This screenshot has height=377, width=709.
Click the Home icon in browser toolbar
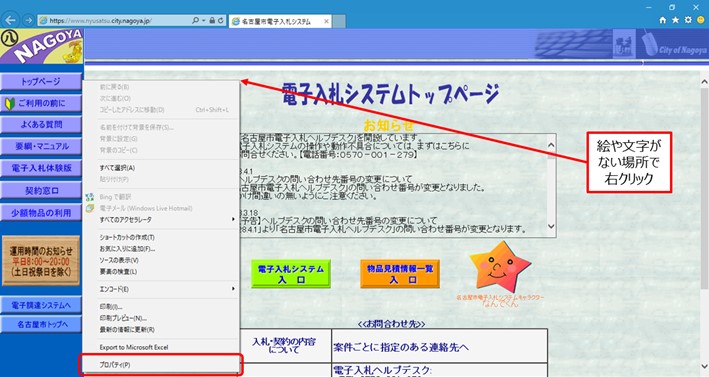click(x=663, y=20)
